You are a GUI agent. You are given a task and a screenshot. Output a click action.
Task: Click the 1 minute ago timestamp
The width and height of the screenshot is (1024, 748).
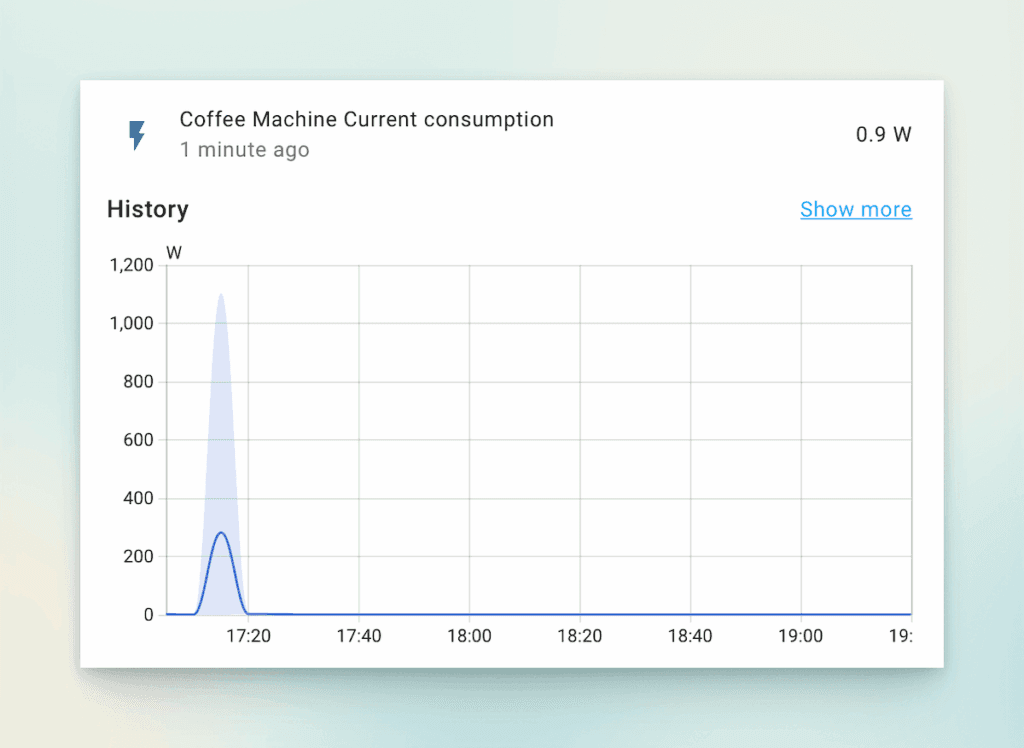(245, 149)
